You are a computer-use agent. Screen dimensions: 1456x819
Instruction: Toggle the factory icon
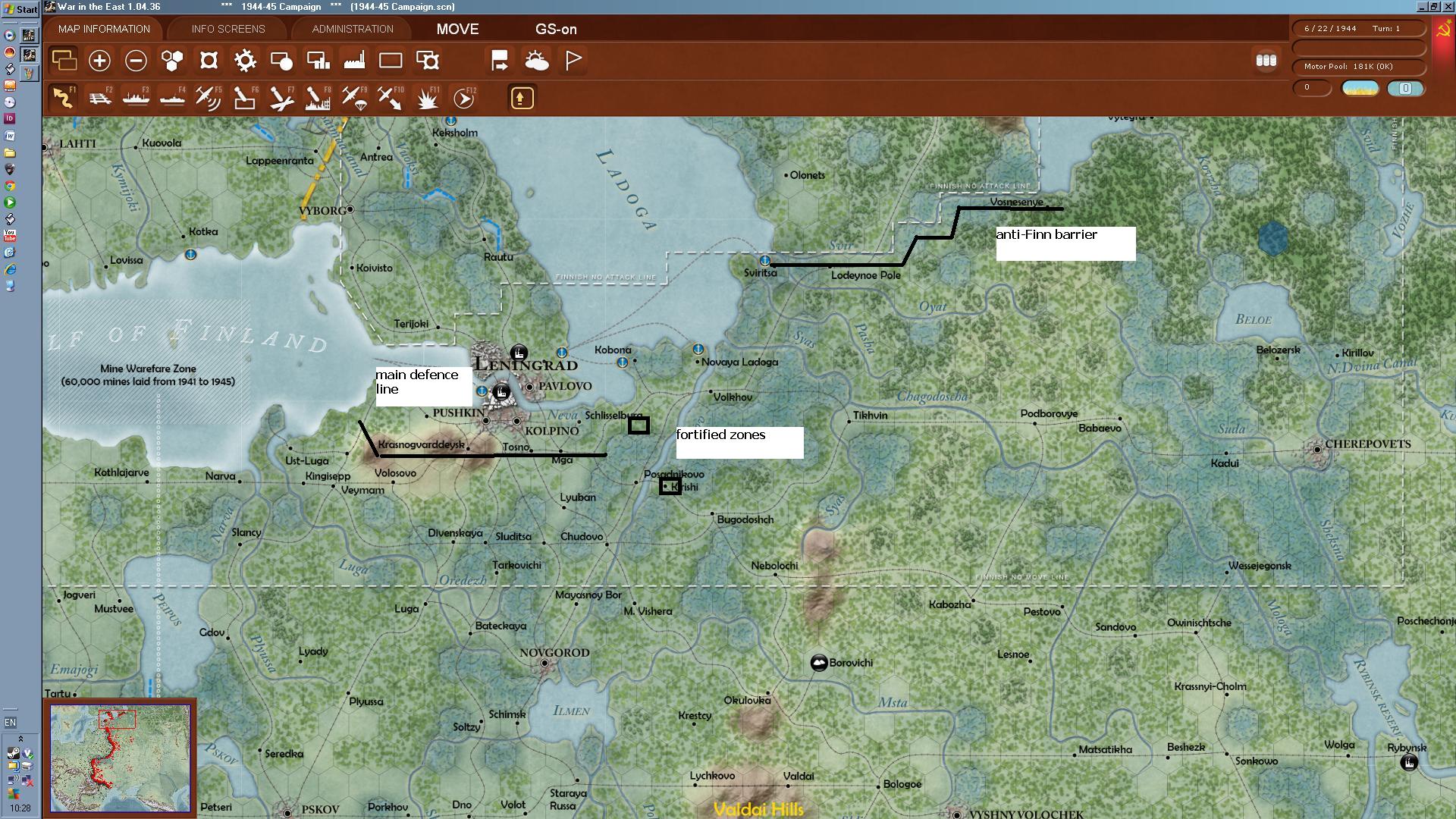[x=354, y=61]
